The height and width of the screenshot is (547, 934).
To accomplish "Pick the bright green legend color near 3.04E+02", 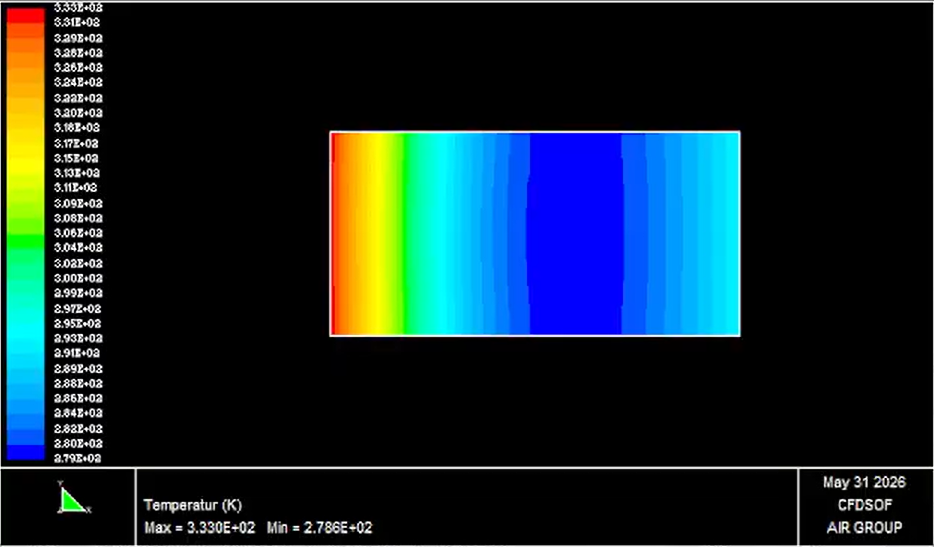I will [x=26, y=242].
